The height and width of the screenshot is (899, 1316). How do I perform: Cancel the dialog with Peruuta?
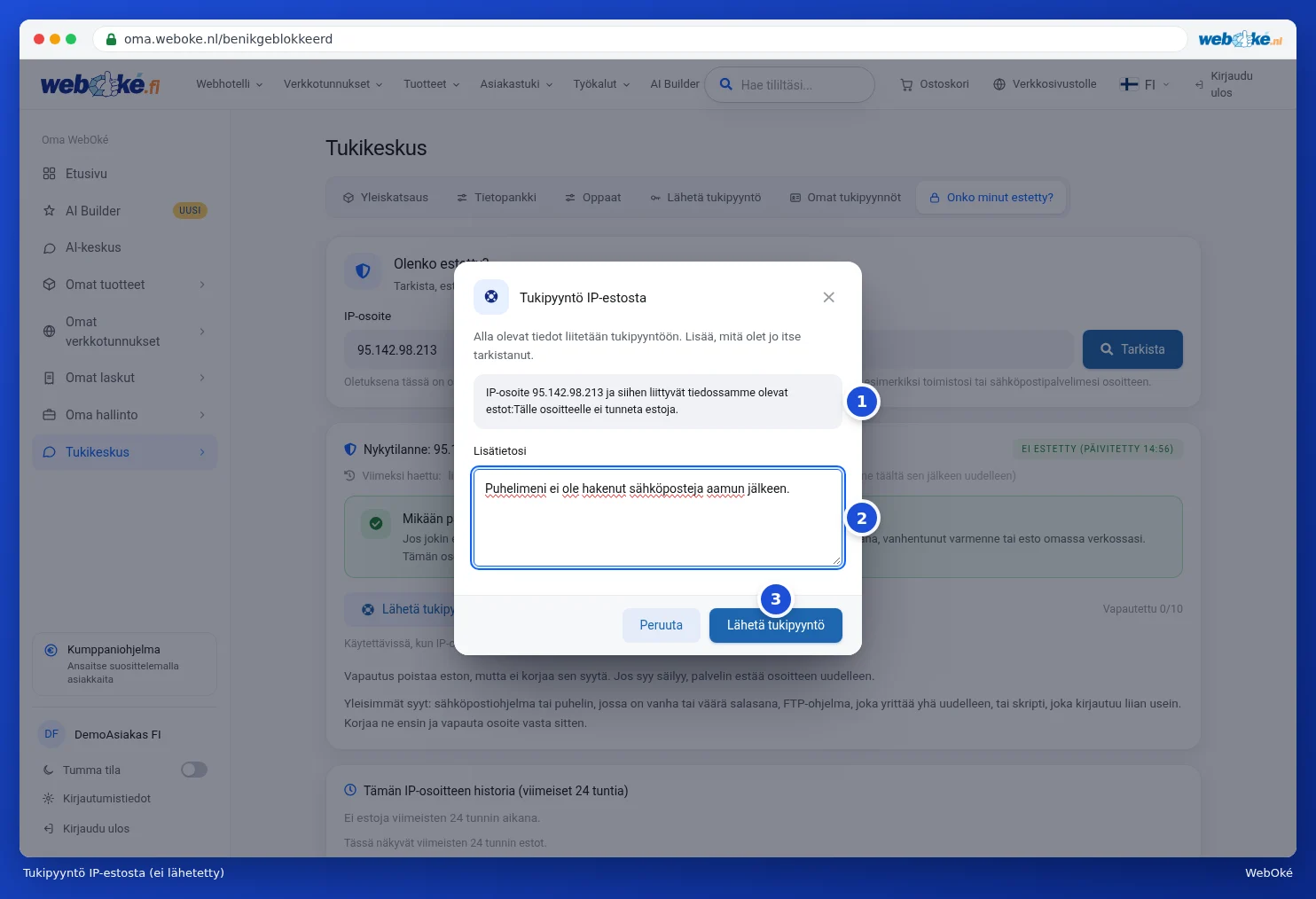(662, 625)
